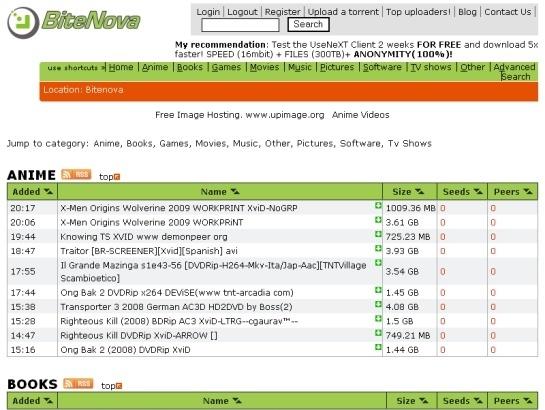The height and width of the screenshot is (410, 545).
Task: Click the Search button
Action: click(308, 24)
